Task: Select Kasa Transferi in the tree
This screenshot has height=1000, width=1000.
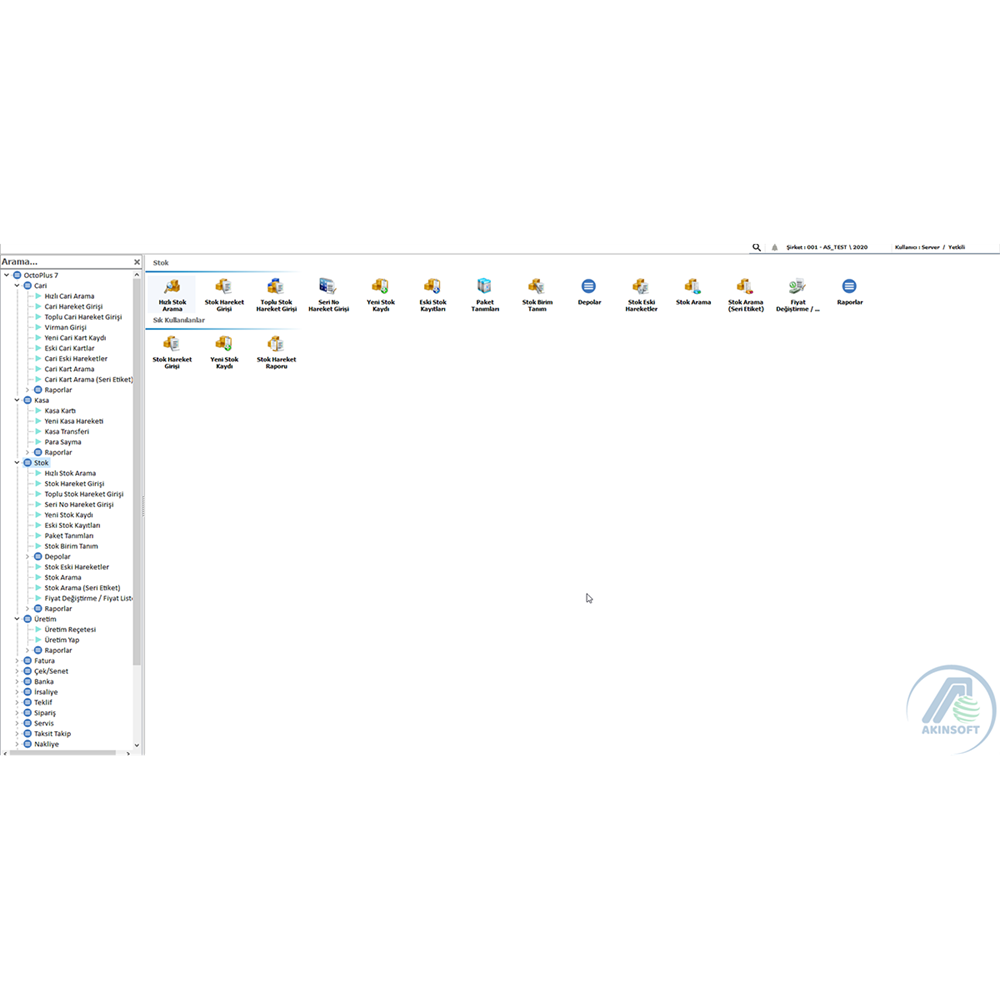Action: 67,432
